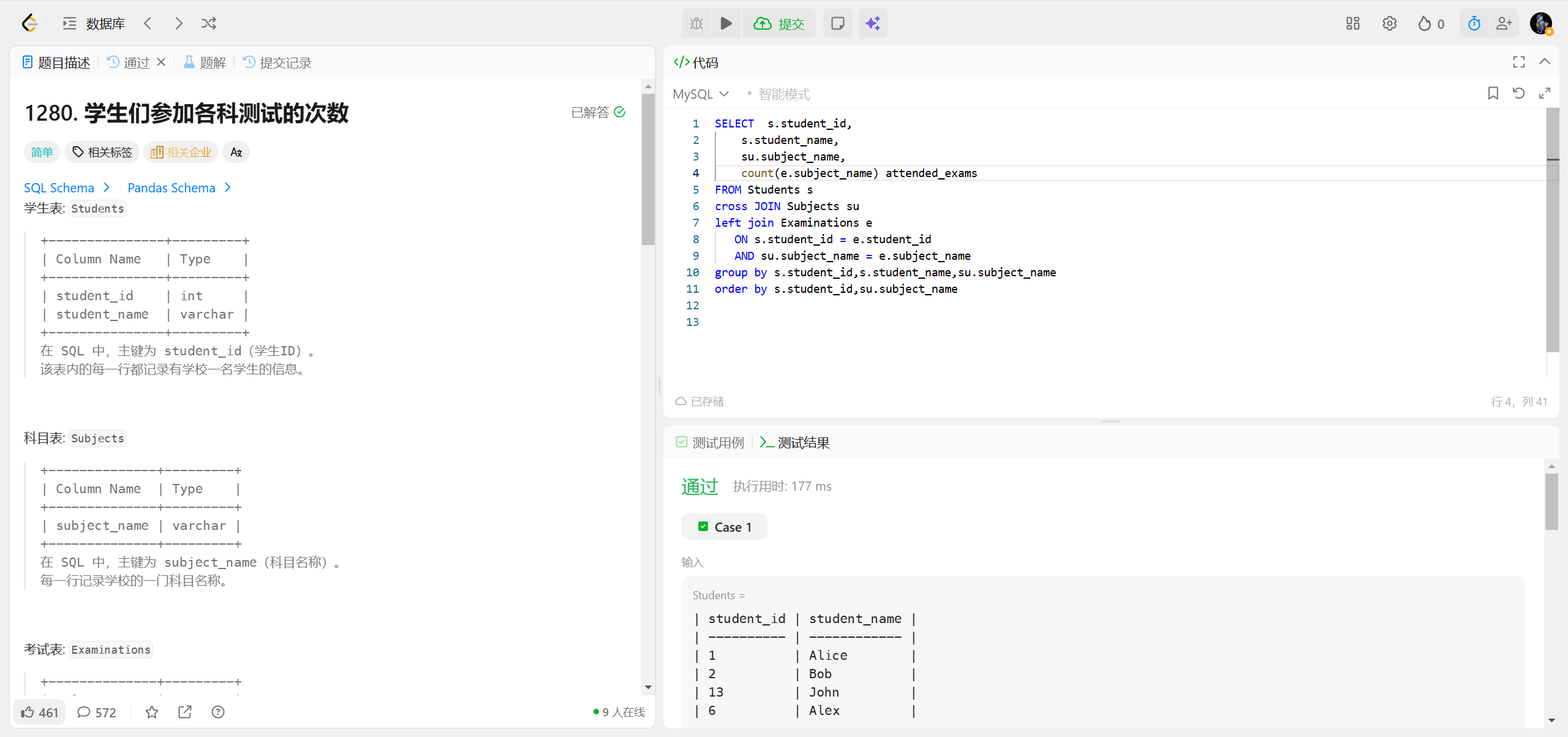Open the AI sparkle assistant

click(872, 23)
